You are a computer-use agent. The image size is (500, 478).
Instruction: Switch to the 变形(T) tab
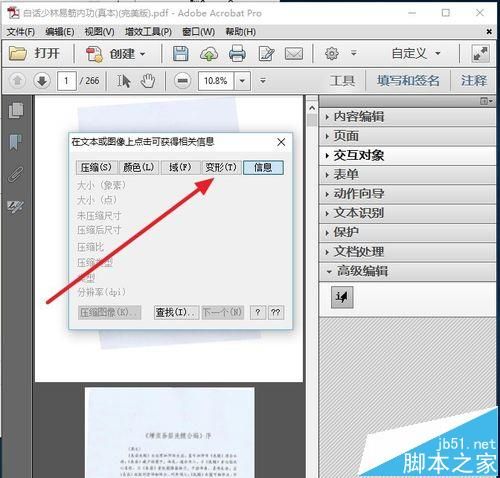(x=221, y=167)
